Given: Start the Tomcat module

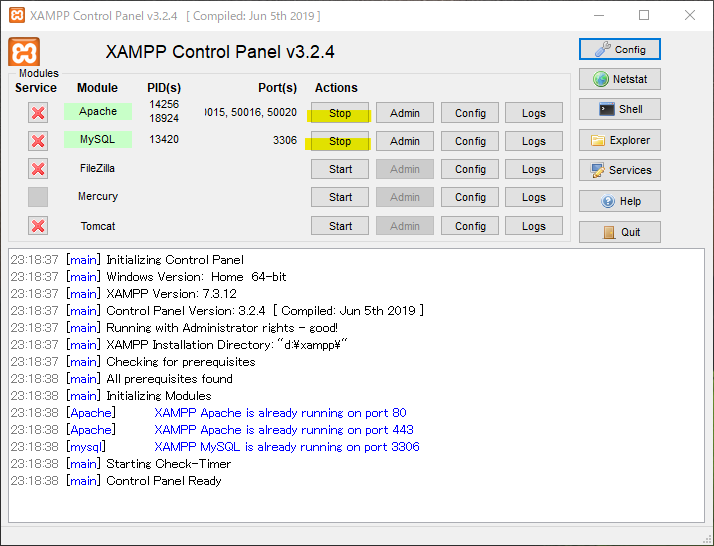Looking at the screenshot, I should point(340,226).
